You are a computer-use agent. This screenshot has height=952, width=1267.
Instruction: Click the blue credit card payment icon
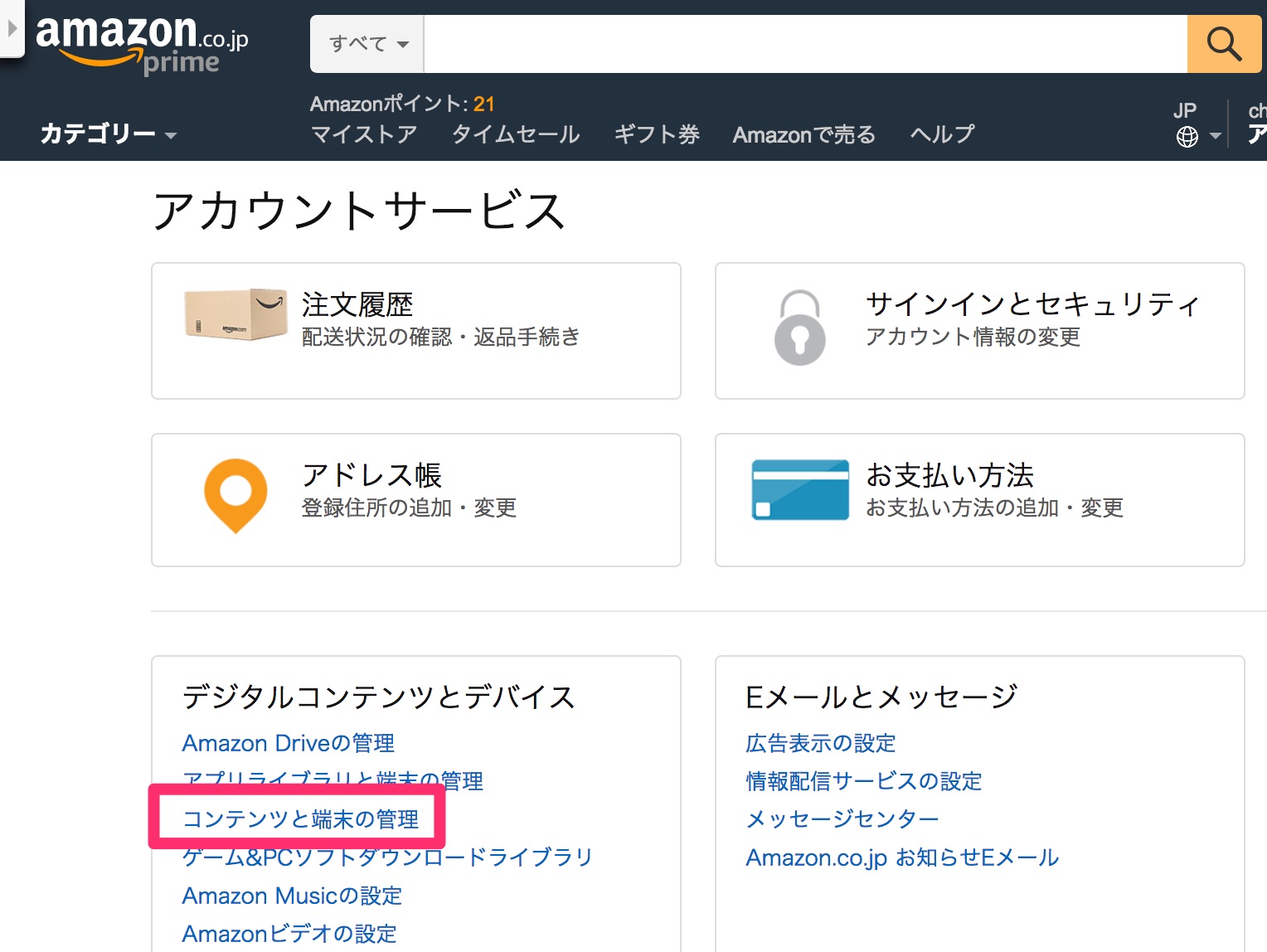(x=800, y=490)
